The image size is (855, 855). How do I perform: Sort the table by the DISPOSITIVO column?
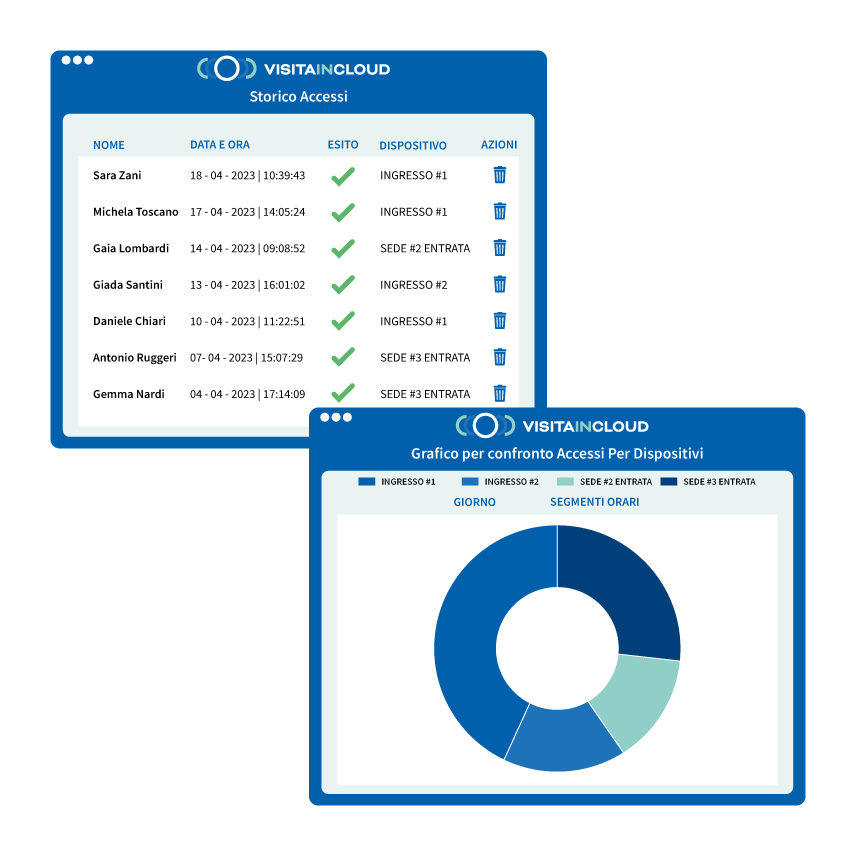coord(413,146)
